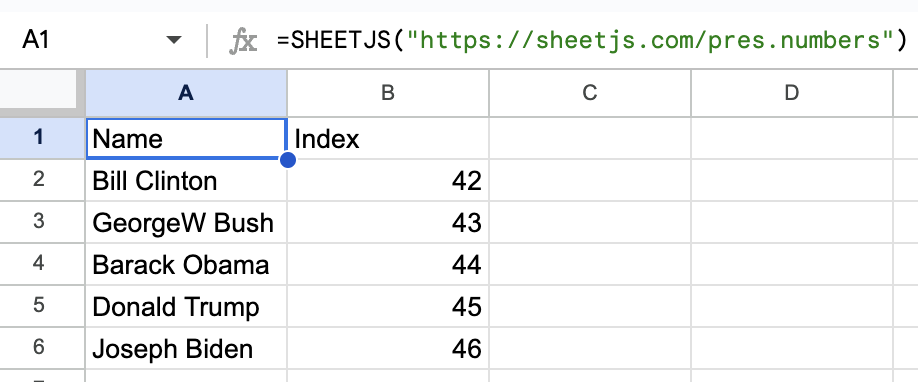918x382 pixels.
Task: Select the Barack Obama cell
Action: point(186,265)
